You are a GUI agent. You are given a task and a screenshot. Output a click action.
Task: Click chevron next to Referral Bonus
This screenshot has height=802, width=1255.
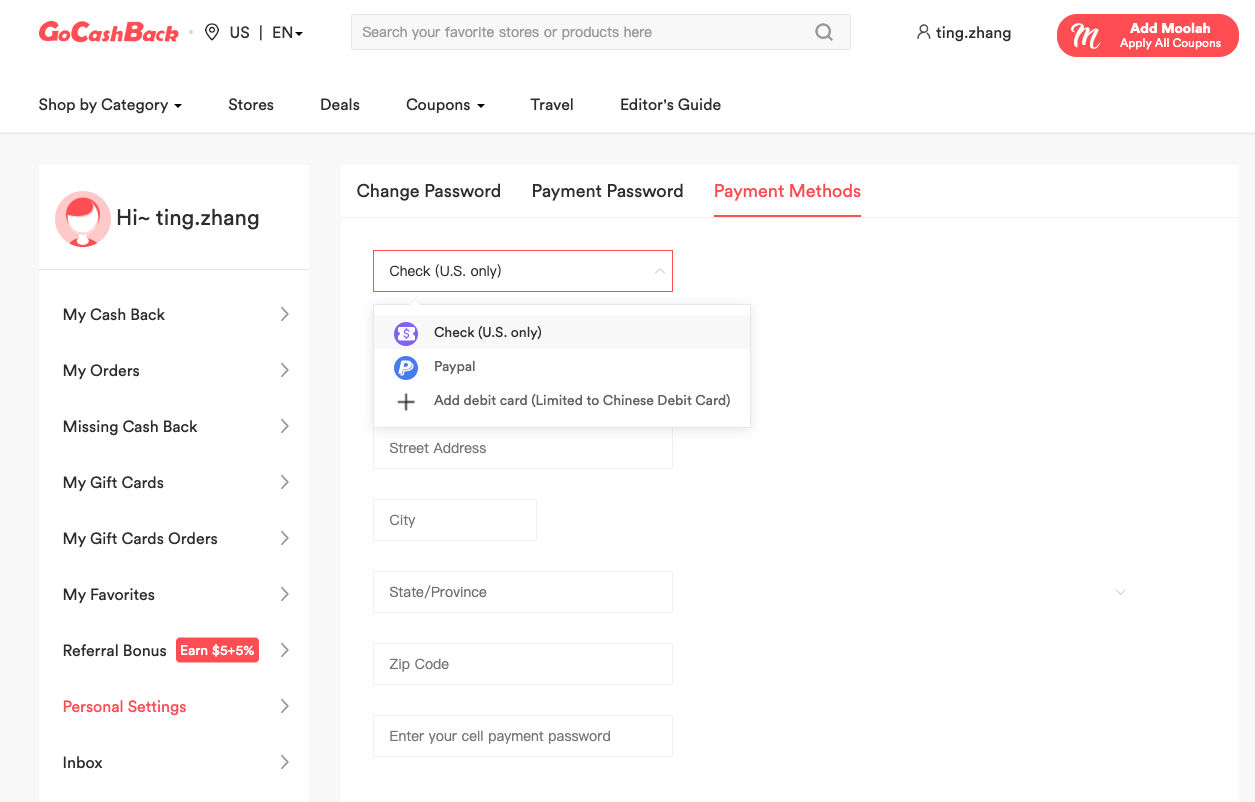click(x=284, y=650)
